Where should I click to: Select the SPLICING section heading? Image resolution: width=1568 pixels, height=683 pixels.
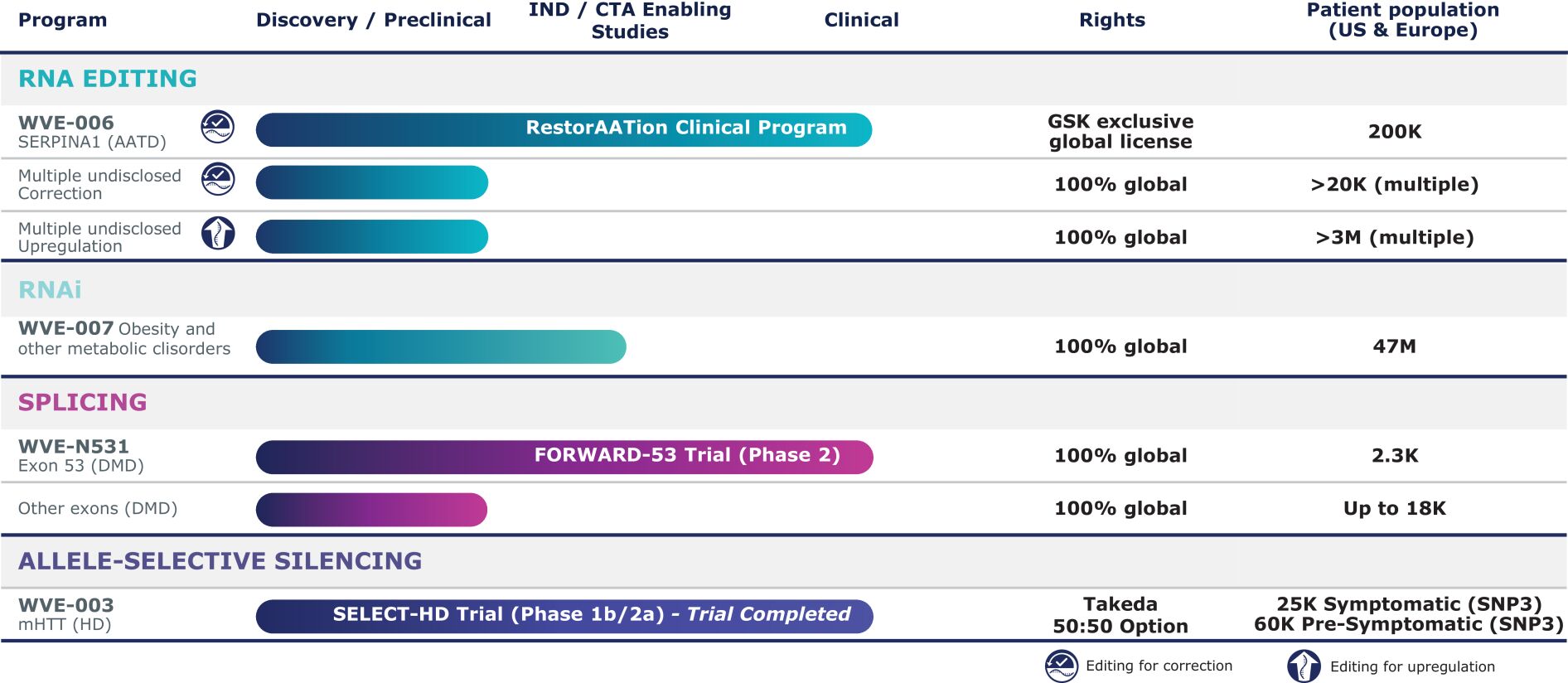coord(83,402)
